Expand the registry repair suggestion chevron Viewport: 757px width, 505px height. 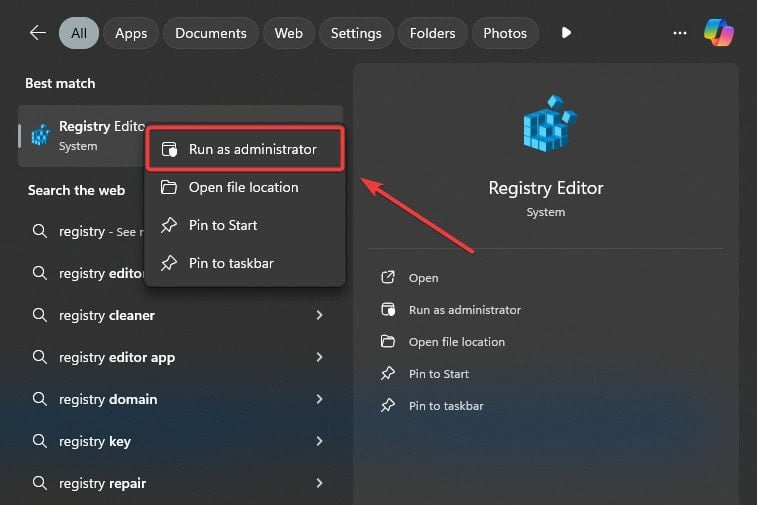click(x=319, y=483)
